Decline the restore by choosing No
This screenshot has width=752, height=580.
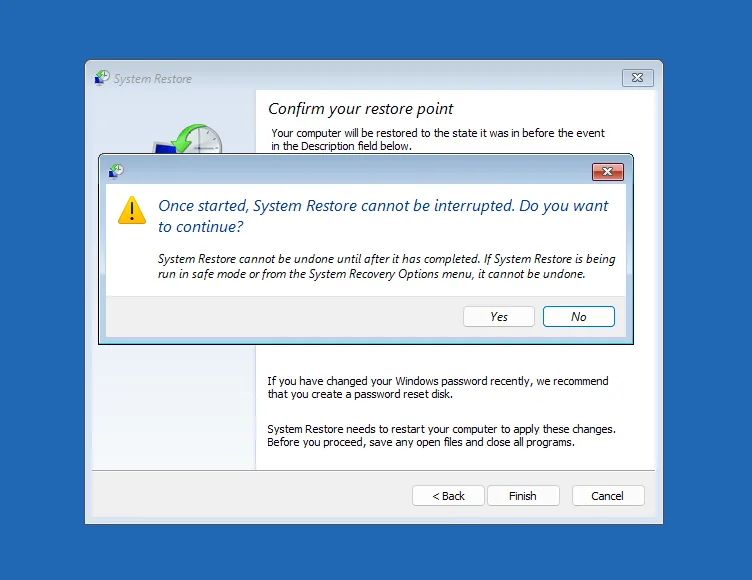pos(578,317)
